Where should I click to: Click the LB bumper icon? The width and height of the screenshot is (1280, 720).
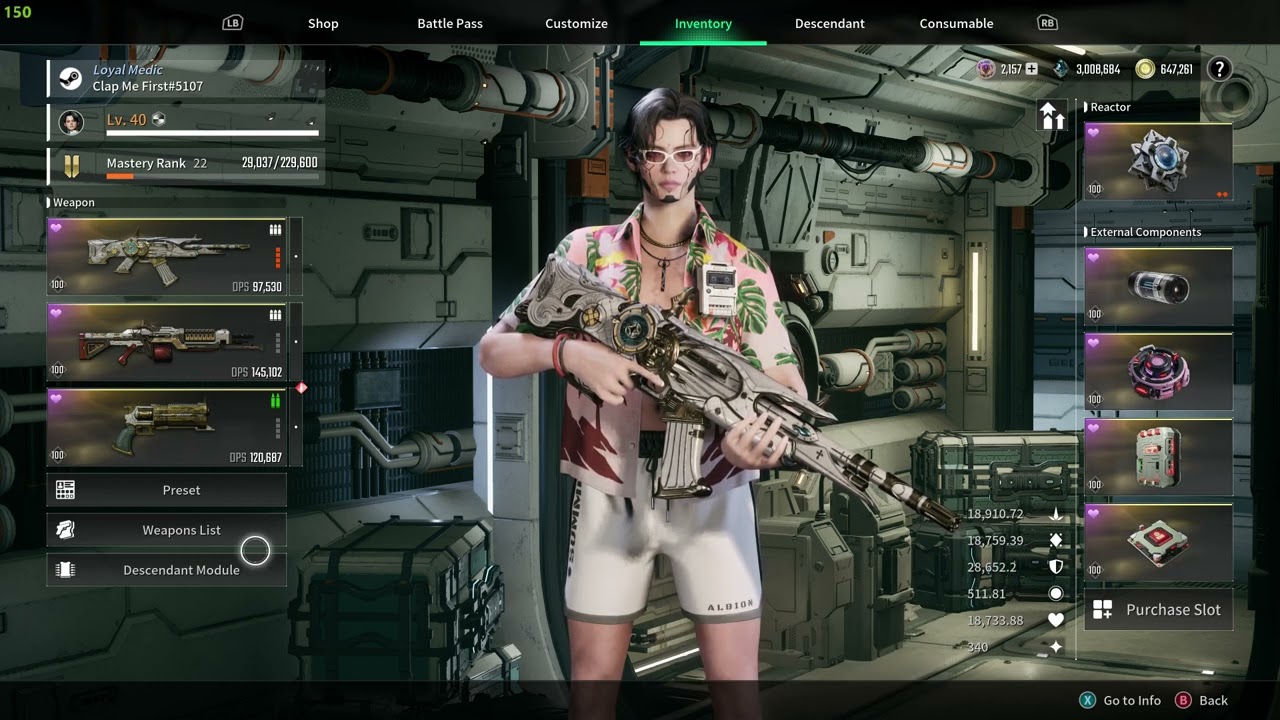click(x=232, y=23)
